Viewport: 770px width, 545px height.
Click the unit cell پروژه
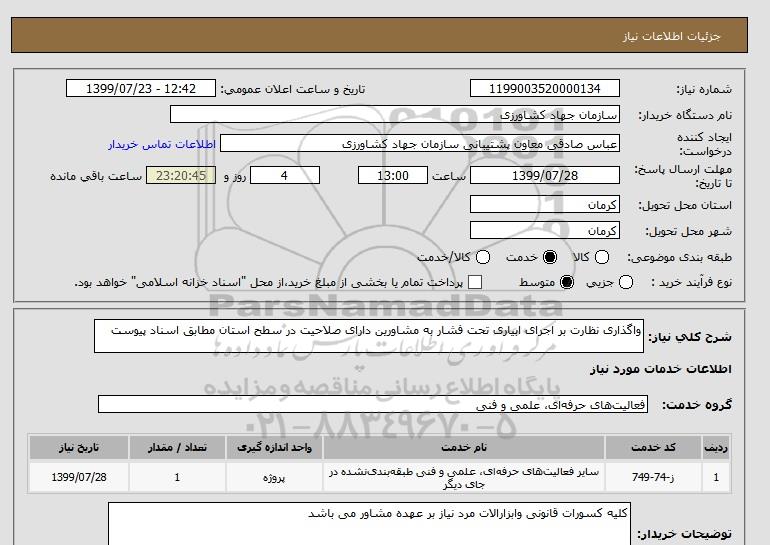274,477
